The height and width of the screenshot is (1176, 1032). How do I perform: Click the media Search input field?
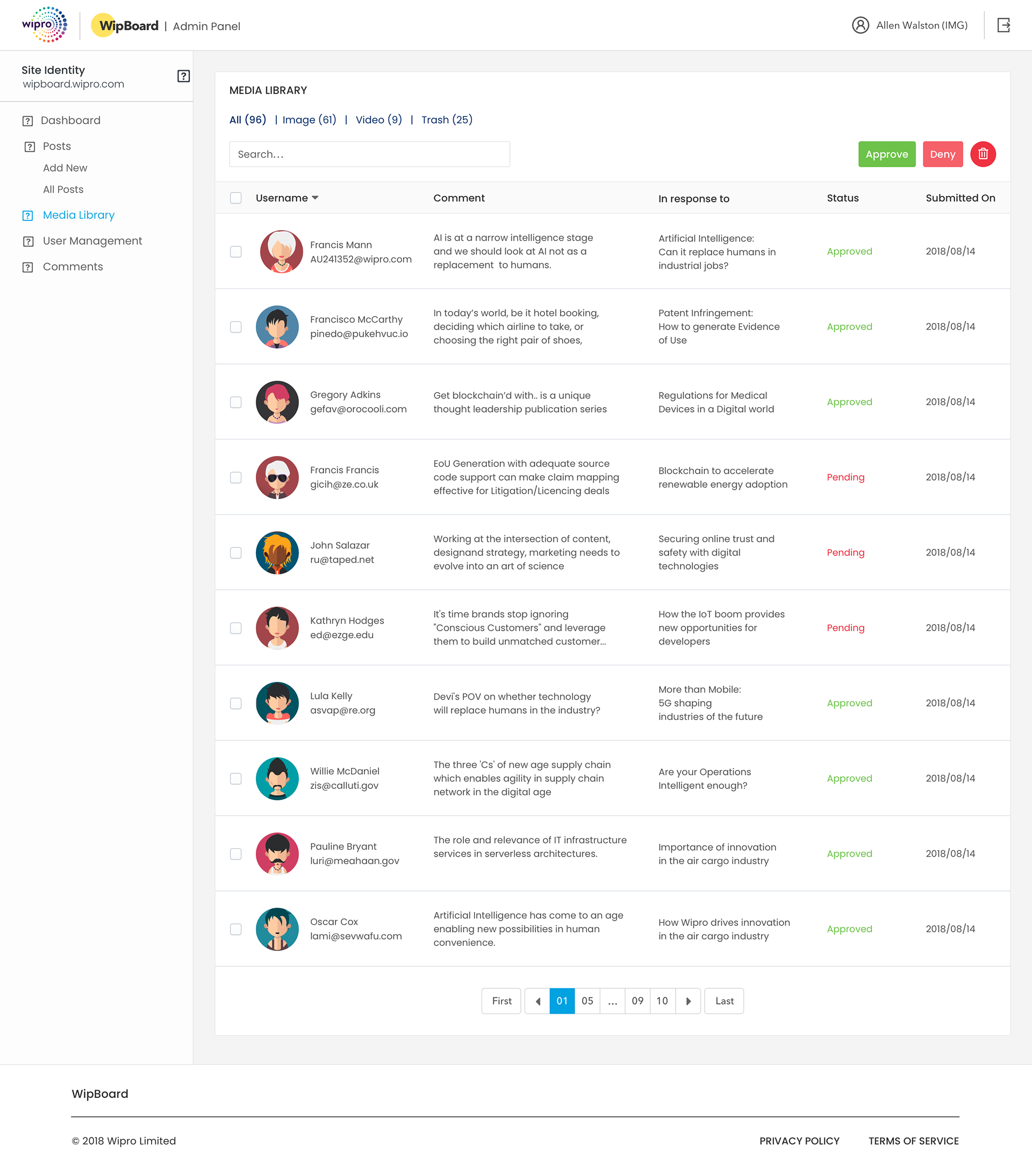click(x=369, y=154)
